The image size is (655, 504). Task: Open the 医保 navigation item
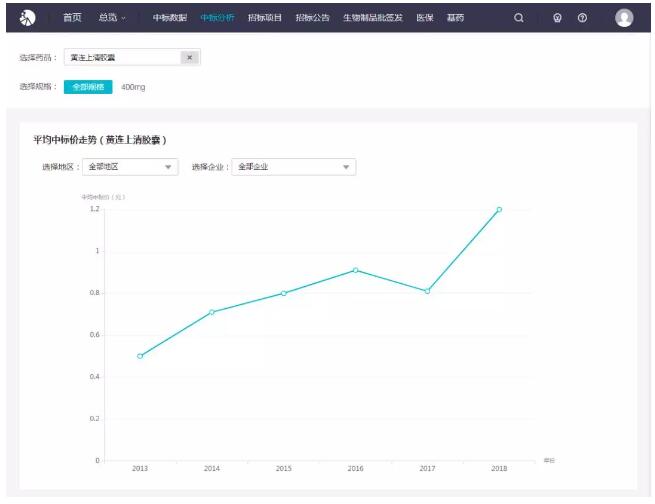click(425, 18)
